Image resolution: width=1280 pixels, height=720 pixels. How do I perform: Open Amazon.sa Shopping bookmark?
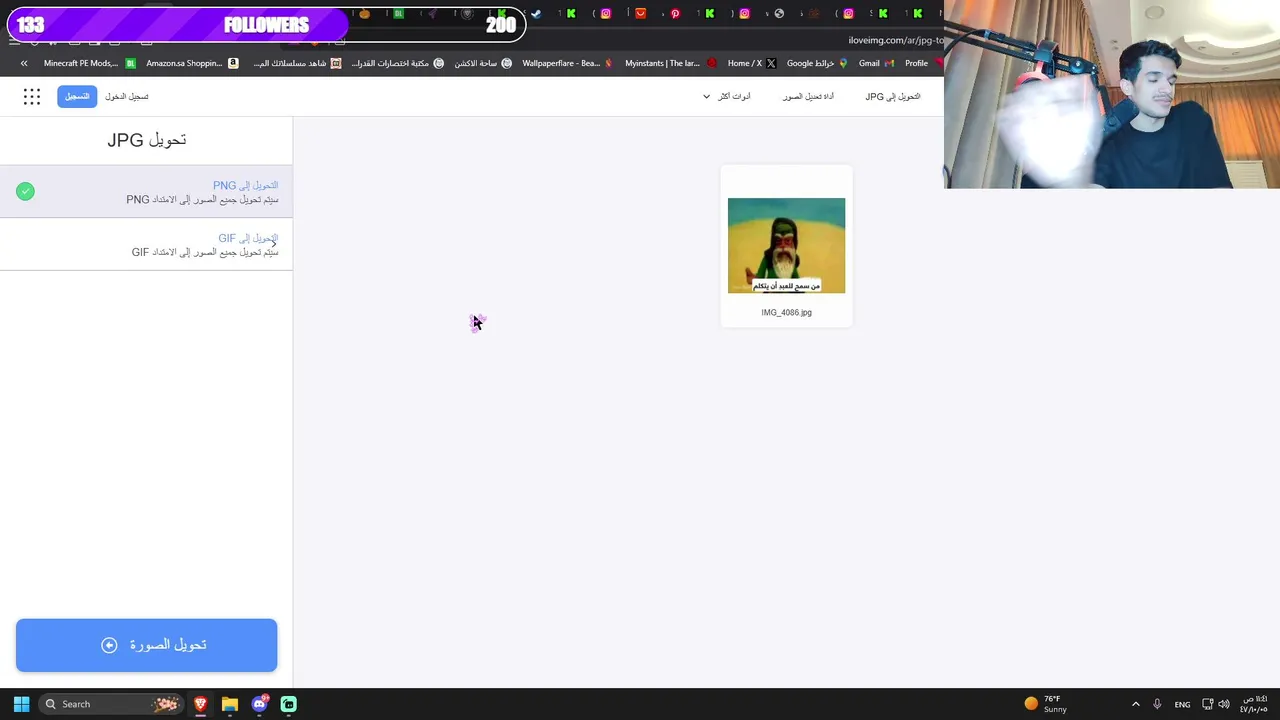click(192, 63)
